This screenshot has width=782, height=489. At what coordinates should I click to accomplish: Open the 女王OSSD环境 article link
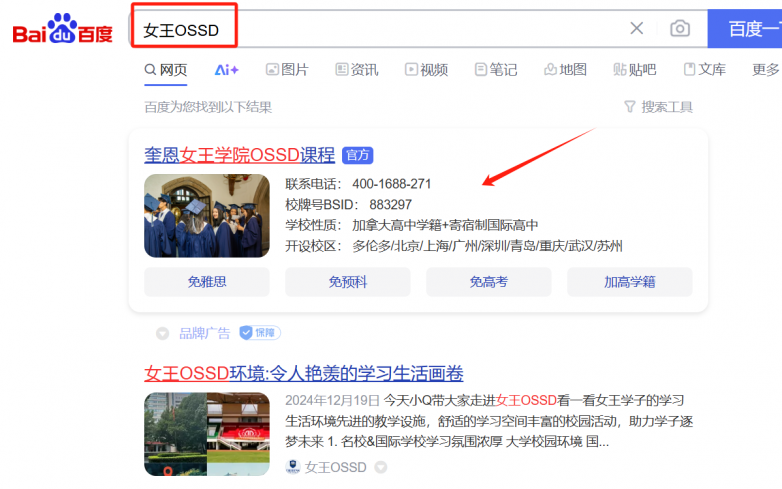304,373
